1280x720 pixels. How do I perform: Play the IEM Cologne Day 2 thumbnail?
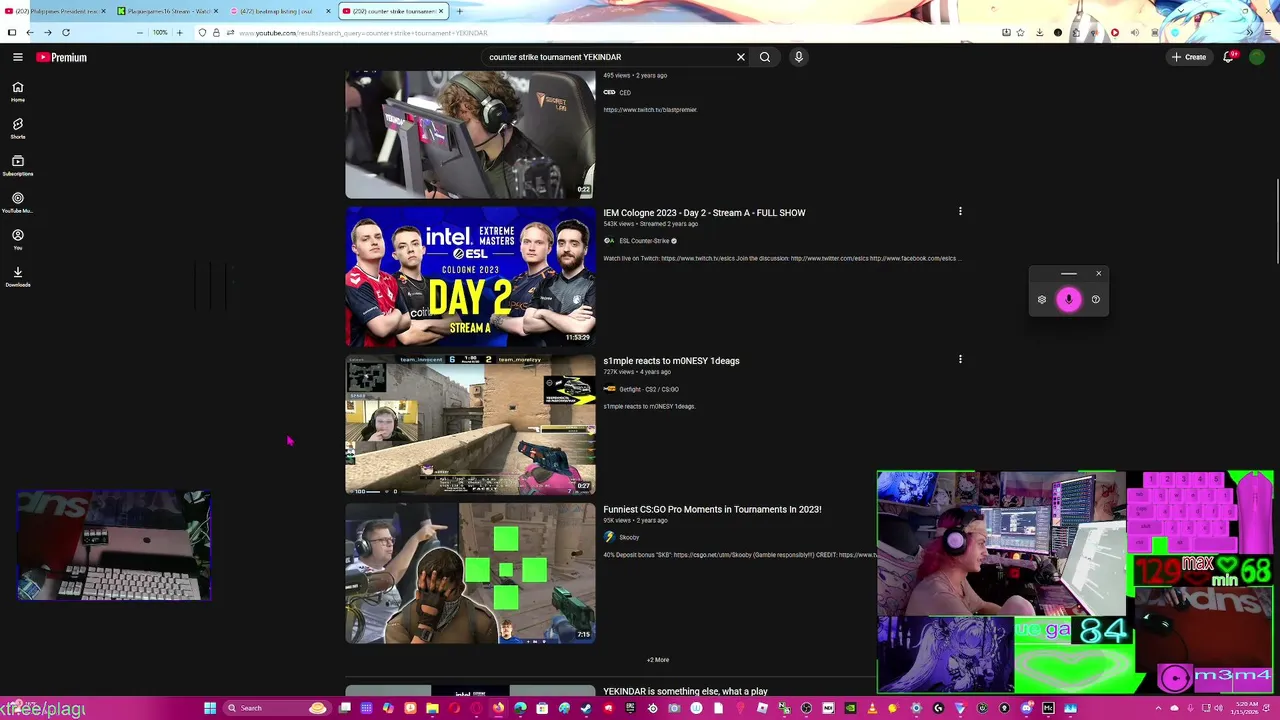click(x=470, y=276)
